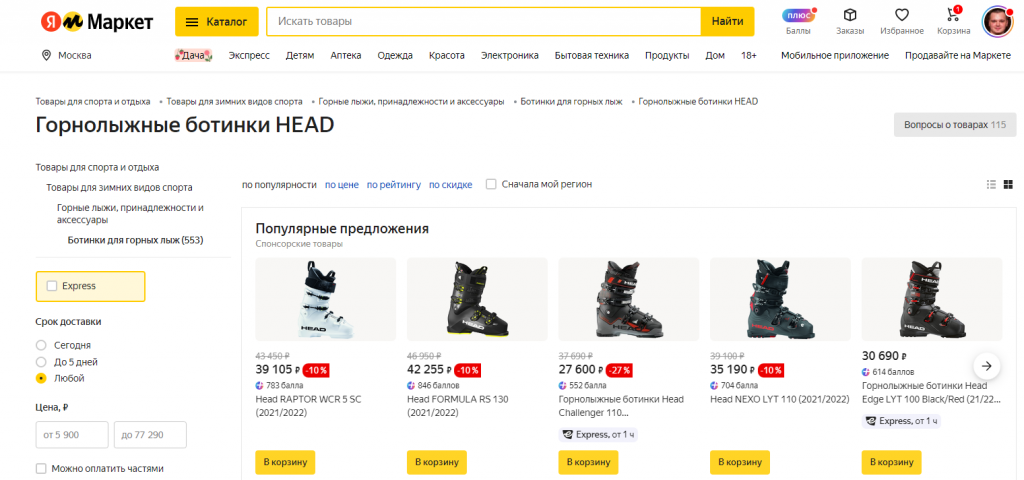Open the Дом category
Viewport: 1024px width, 480px height.
point(715,56)
